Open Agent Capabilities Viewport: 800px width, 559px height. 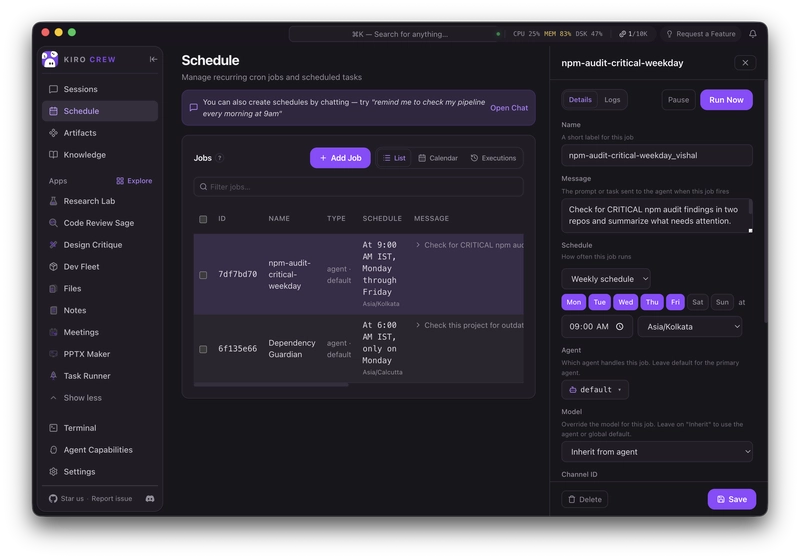pyautogui.click(x=100, y=450)
